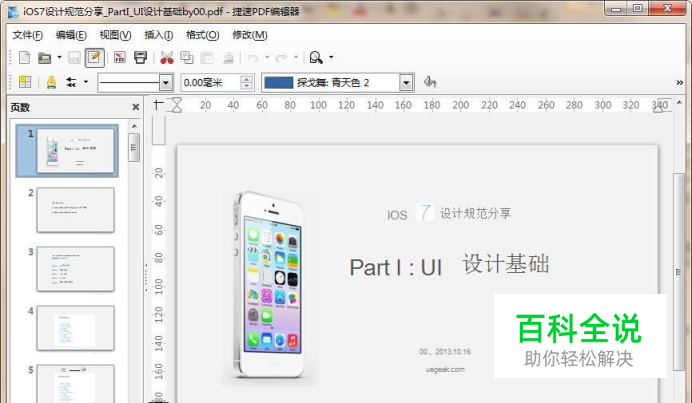Click the '00，2013.10.16' date text
This screenshot has width=692, height=403.
pyautogui.click(x=445, y=352)
